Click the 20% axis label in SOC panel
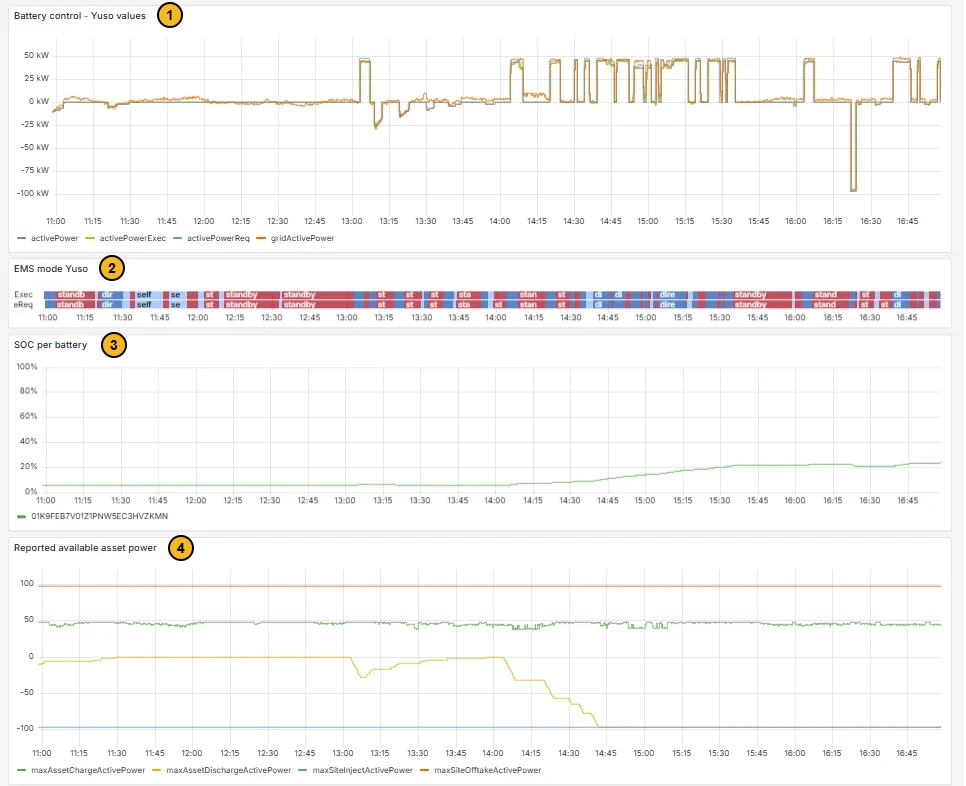The width and height of the screenshot is (966, 786). click(29, 466)
